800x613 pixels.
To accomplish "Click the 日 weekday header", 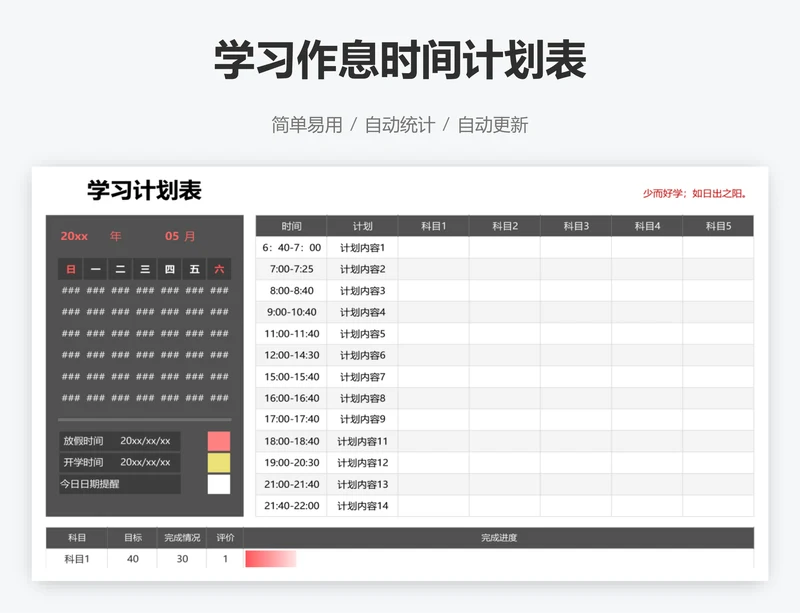I will (70, 269).
